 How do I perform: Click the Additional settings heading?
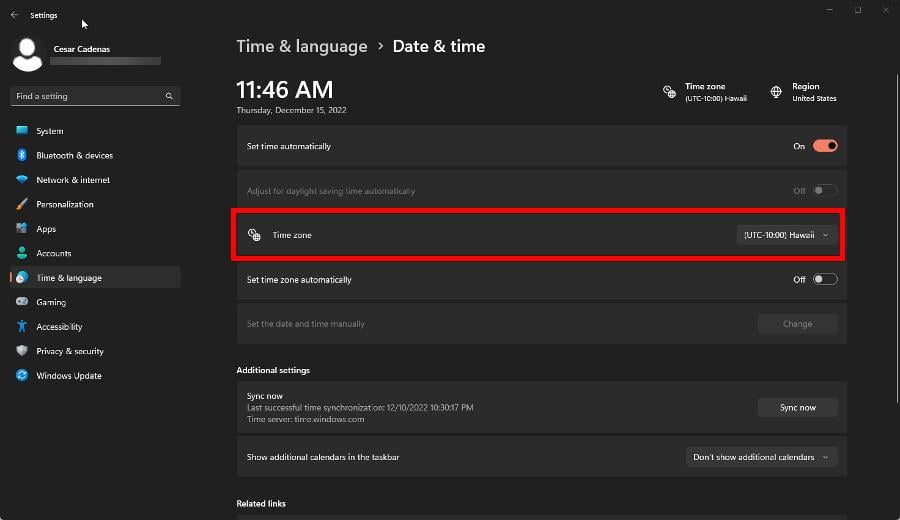click(273, 370)
